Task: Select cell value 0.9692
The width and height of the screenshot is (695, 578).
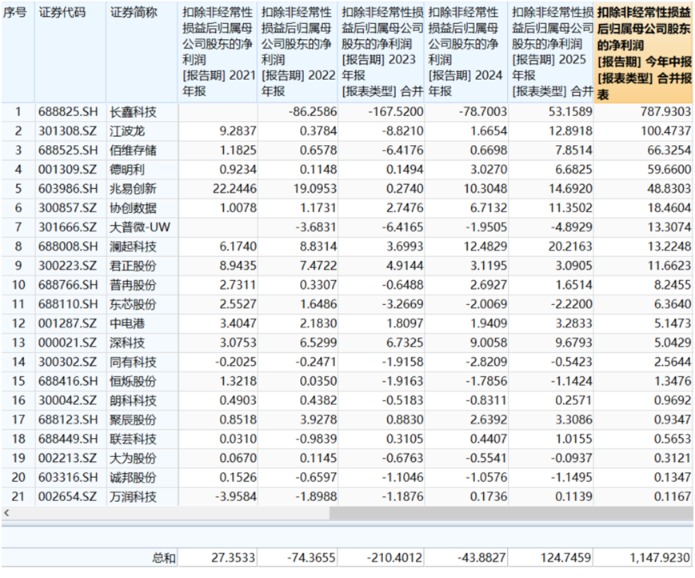Action: pyautogui.click(x=672, y=401)
